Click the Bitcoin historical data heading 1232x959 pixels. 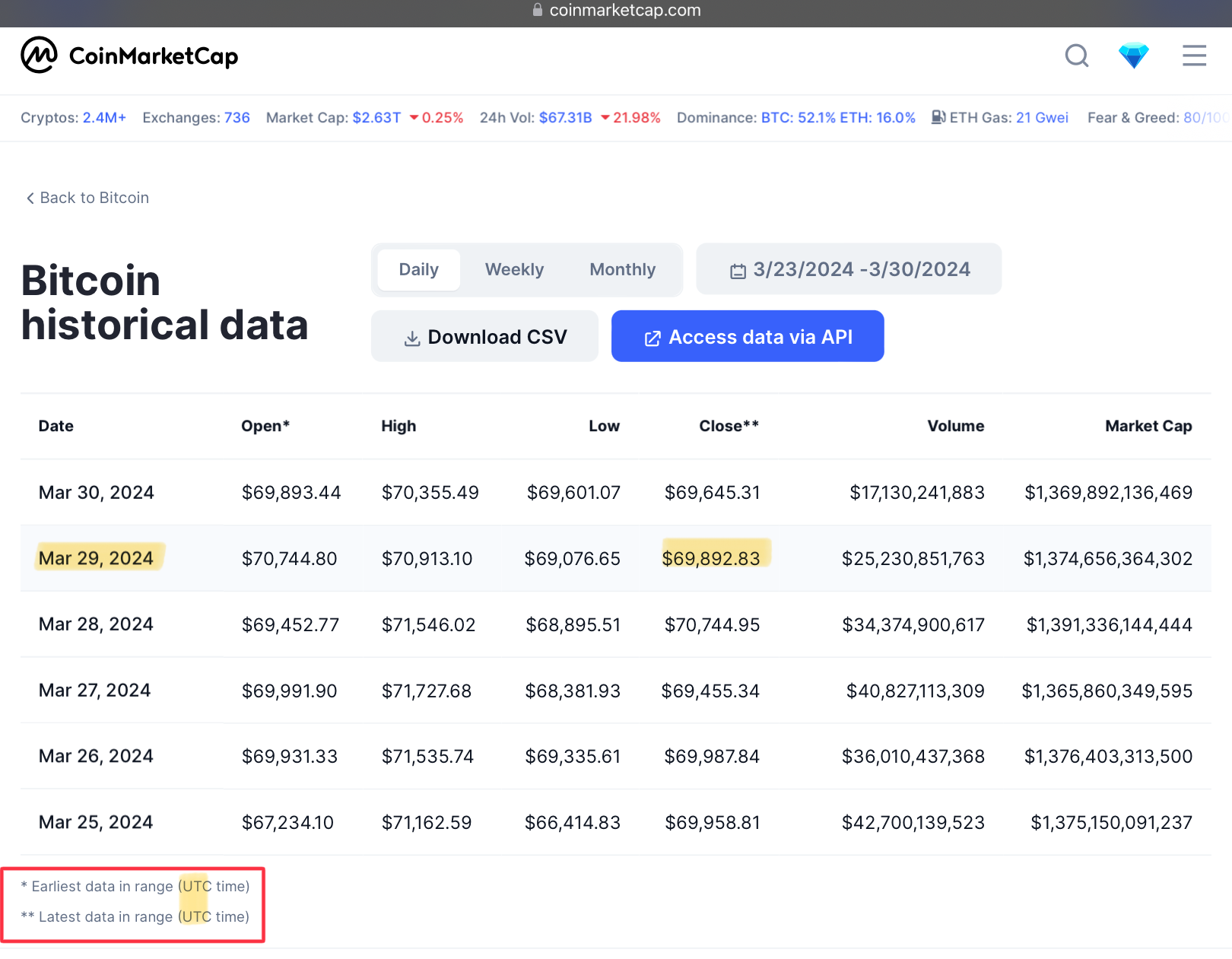(164, 303)
